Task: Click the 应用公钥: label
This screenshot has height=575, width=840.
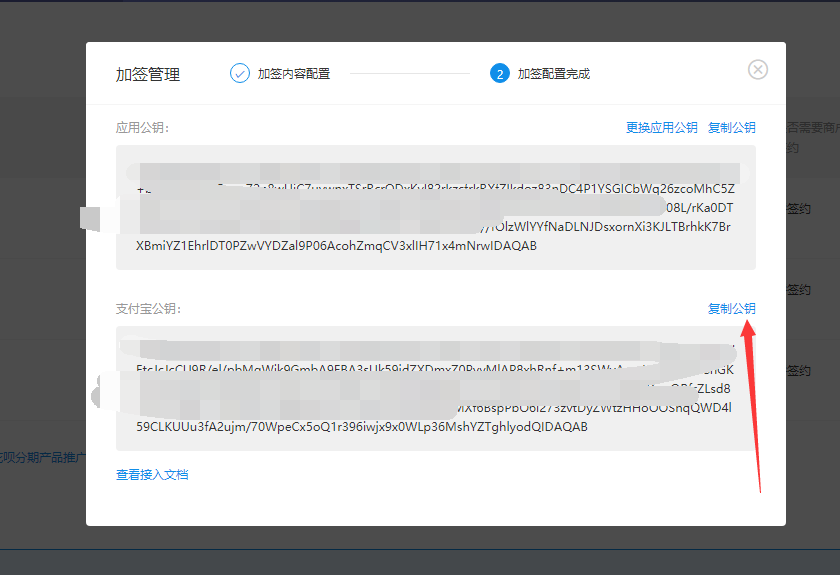Action: click(142, 128)
